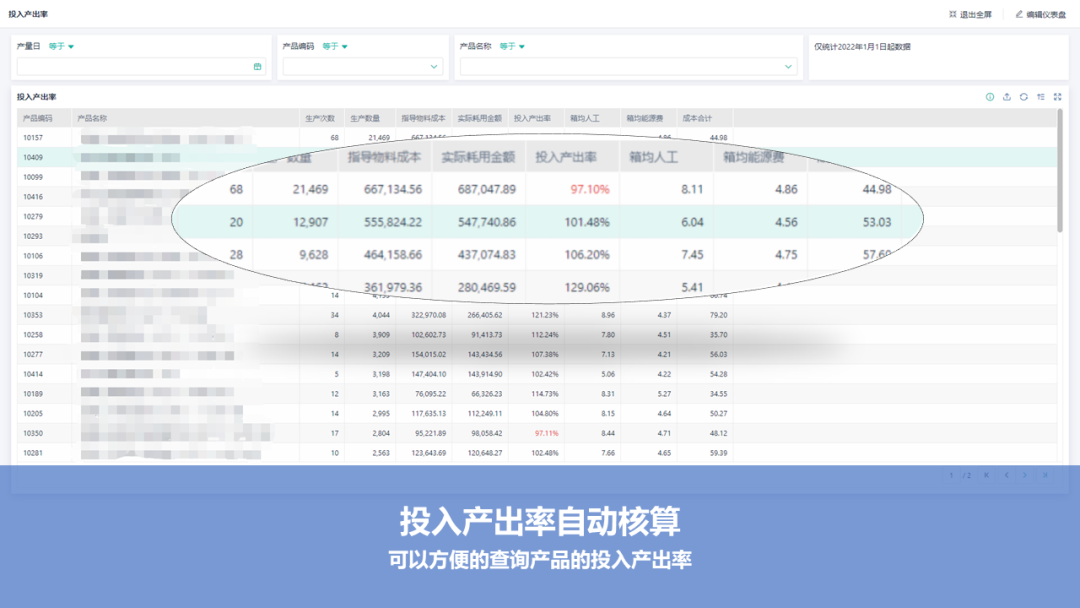
Task: Maximize the 投入产出率 table panel
Action: pyautogui.click(x=1057, y=97)
